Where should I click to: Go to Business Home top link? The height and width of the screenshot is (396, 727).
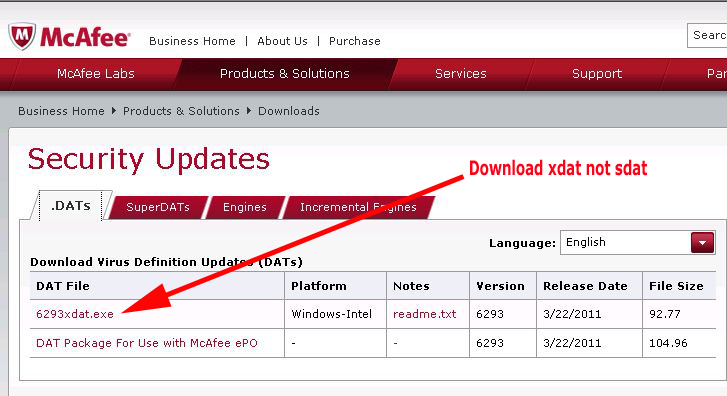(192, 41)
